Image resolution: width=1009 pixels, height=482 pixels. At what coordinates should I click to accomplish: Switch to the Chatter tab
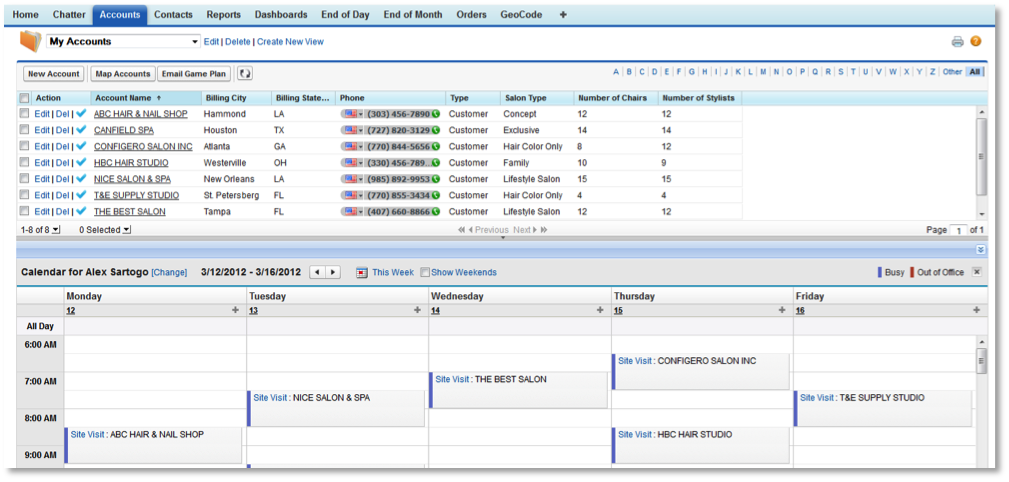(x=68, y=15)
